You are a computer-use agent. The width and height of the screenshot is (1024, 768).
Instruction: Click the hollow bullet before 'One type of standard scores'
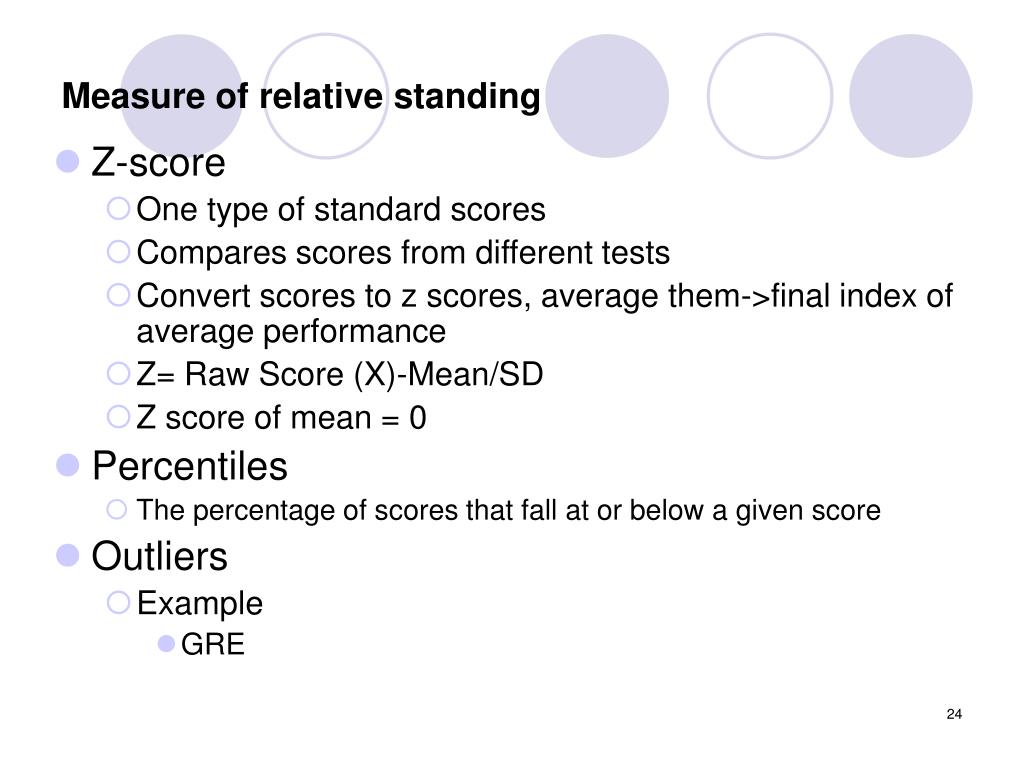click(x=118, y=209)
